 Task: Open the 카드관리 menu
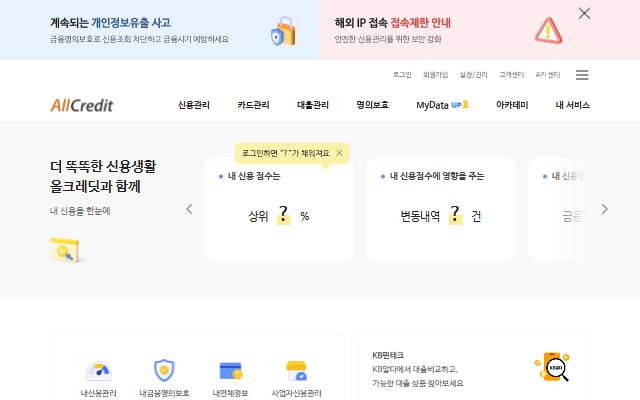point(253,105)
